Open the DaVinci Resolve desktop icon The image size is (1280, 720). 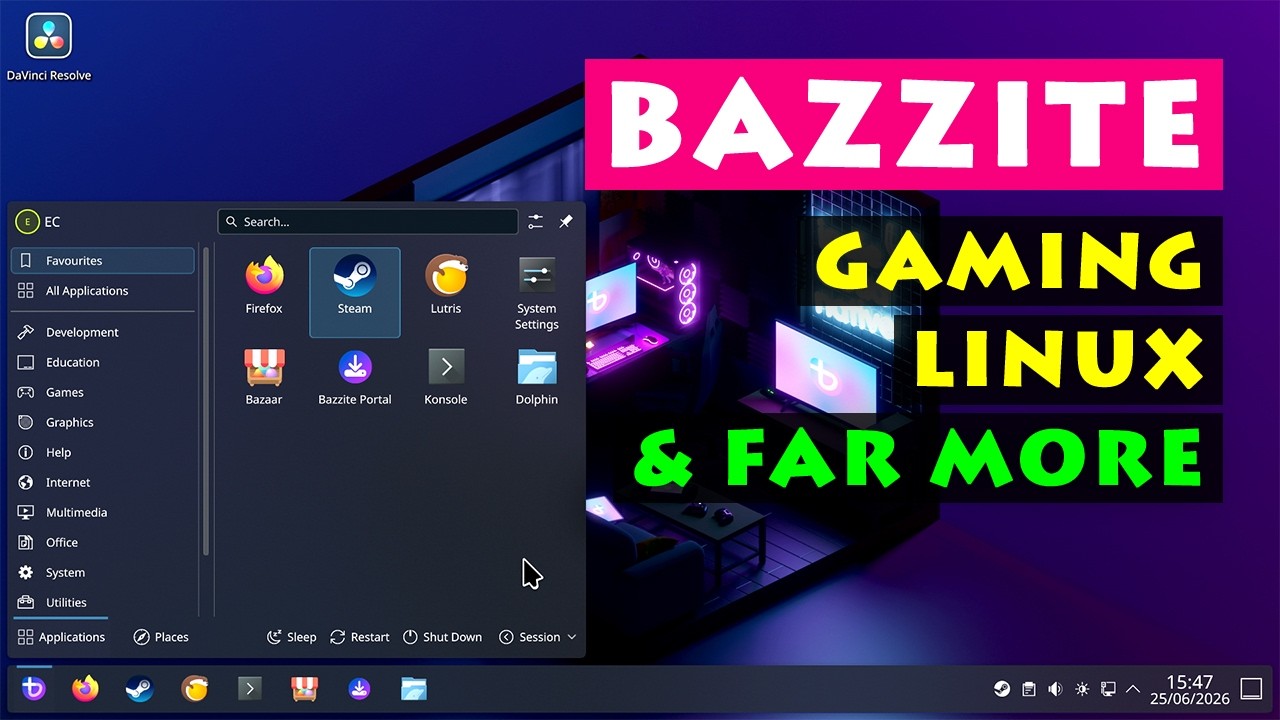click(x=48, y=48)
